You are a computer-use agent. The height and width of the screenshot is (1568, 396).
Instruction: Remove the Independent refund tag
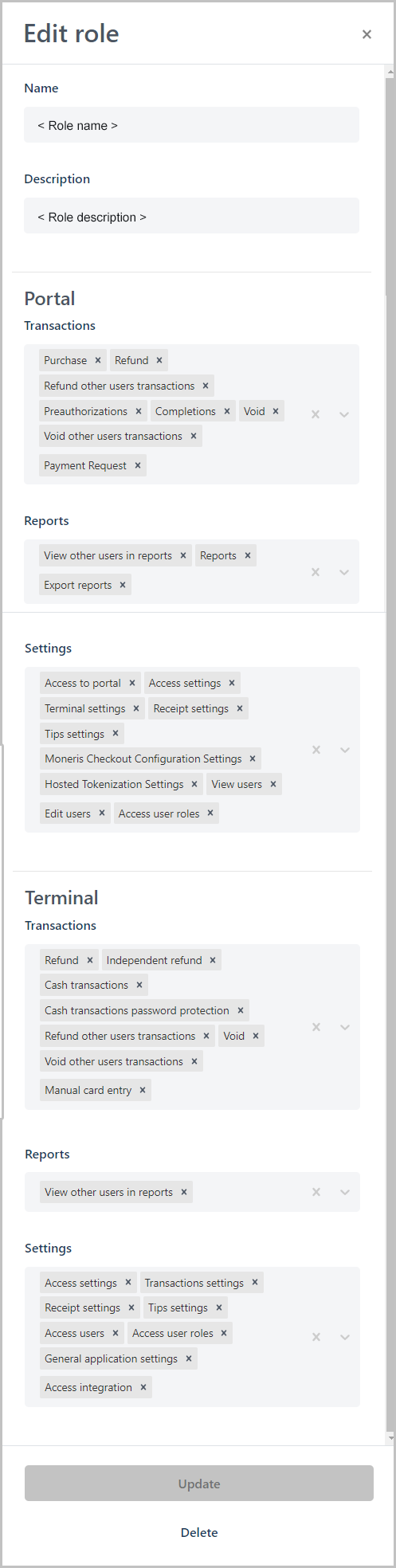click(x=213, y=960)
